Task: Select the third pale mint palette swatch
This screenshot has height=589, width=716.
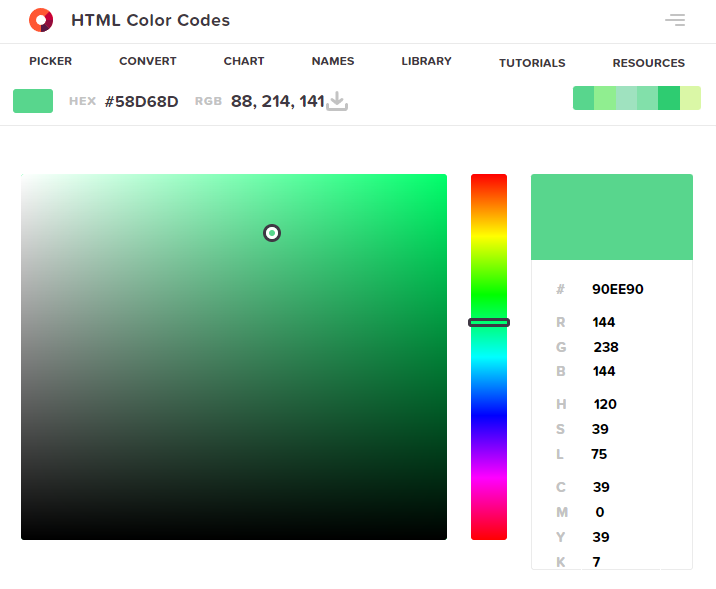Action: pos(626,98)
